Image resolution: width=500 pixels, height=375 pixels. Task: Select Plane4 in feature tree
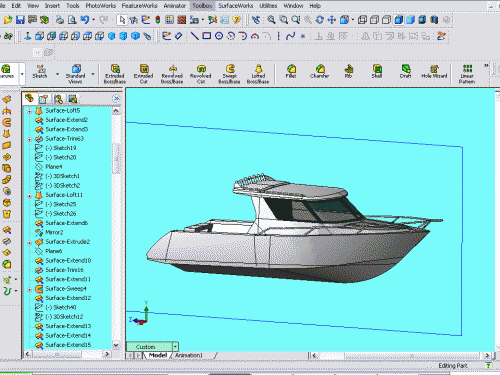click(54, 167)
